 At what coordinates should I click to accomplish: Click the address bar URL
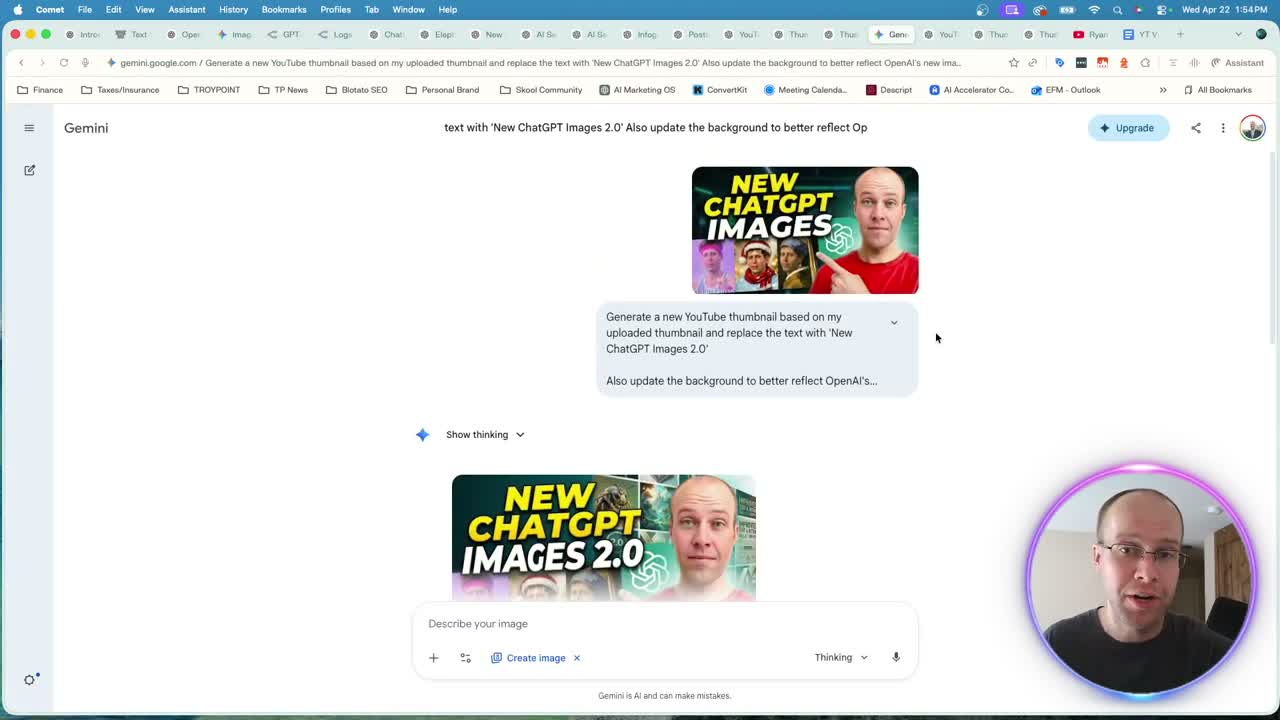point(540,62)
